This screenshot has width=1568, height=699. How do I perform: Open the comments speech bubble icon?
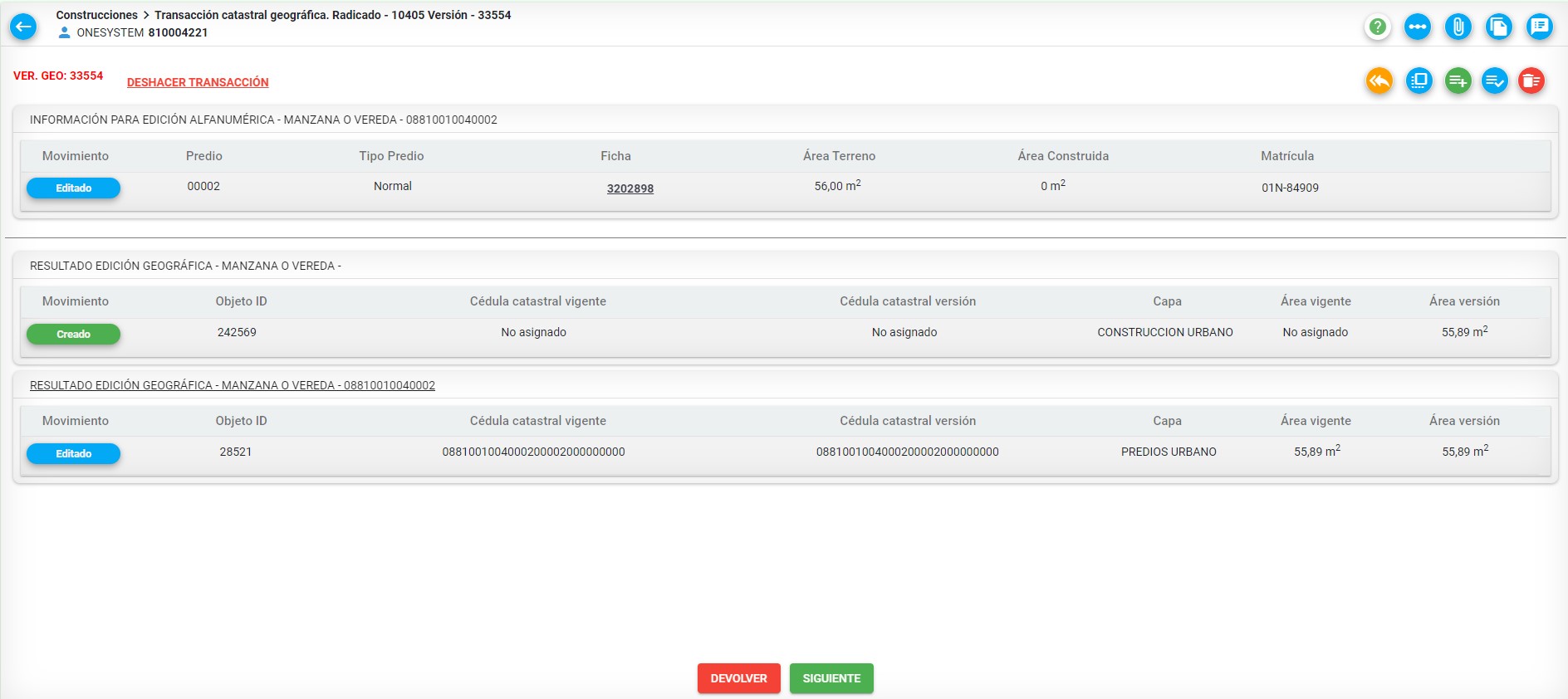[1540, 27]
